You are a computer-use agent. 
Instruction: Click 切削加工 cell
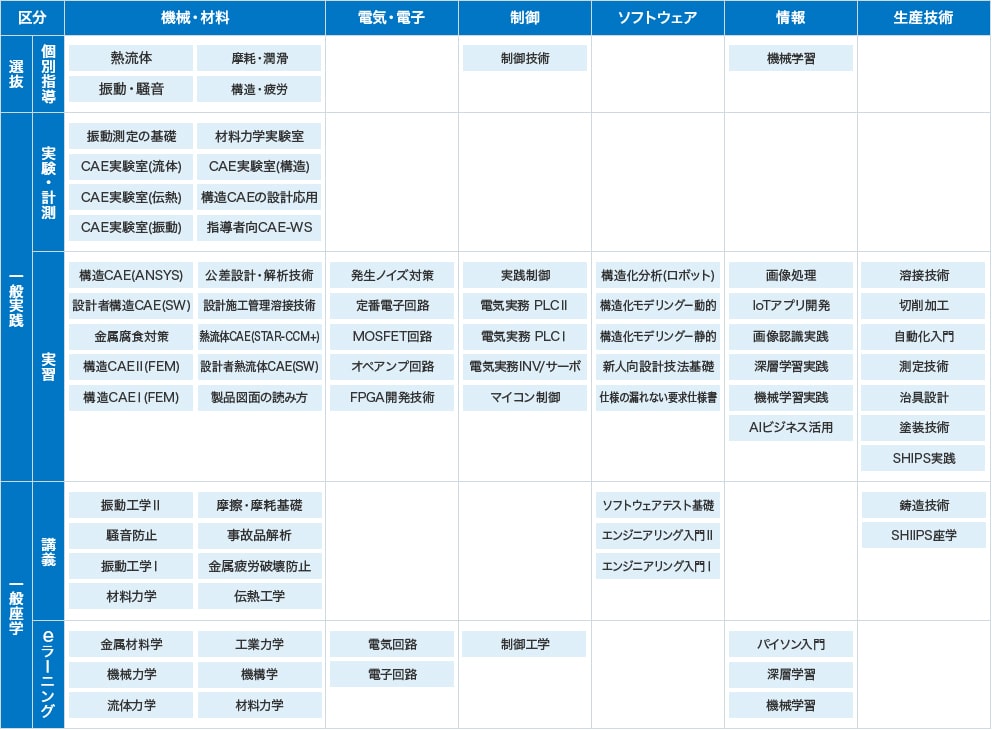pos(924,306)
